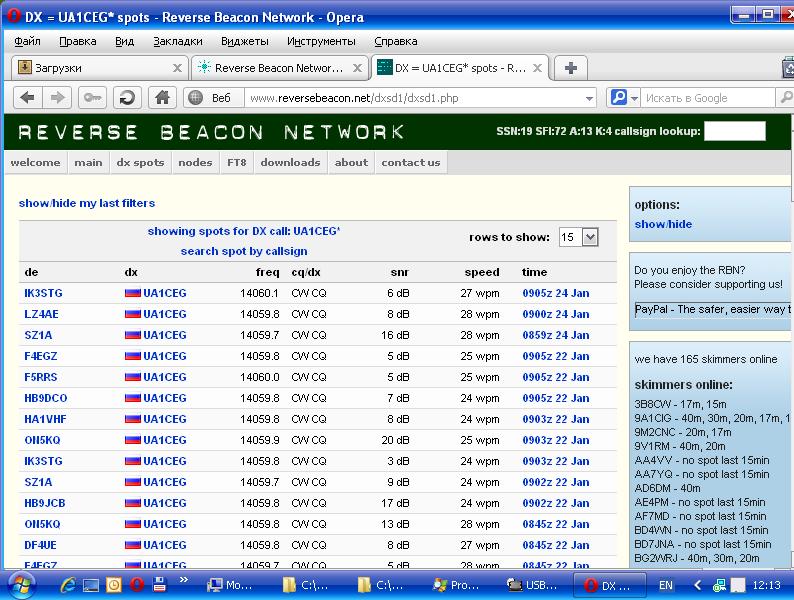
Task: Open the password wand key icon
Action: point(92,97)
